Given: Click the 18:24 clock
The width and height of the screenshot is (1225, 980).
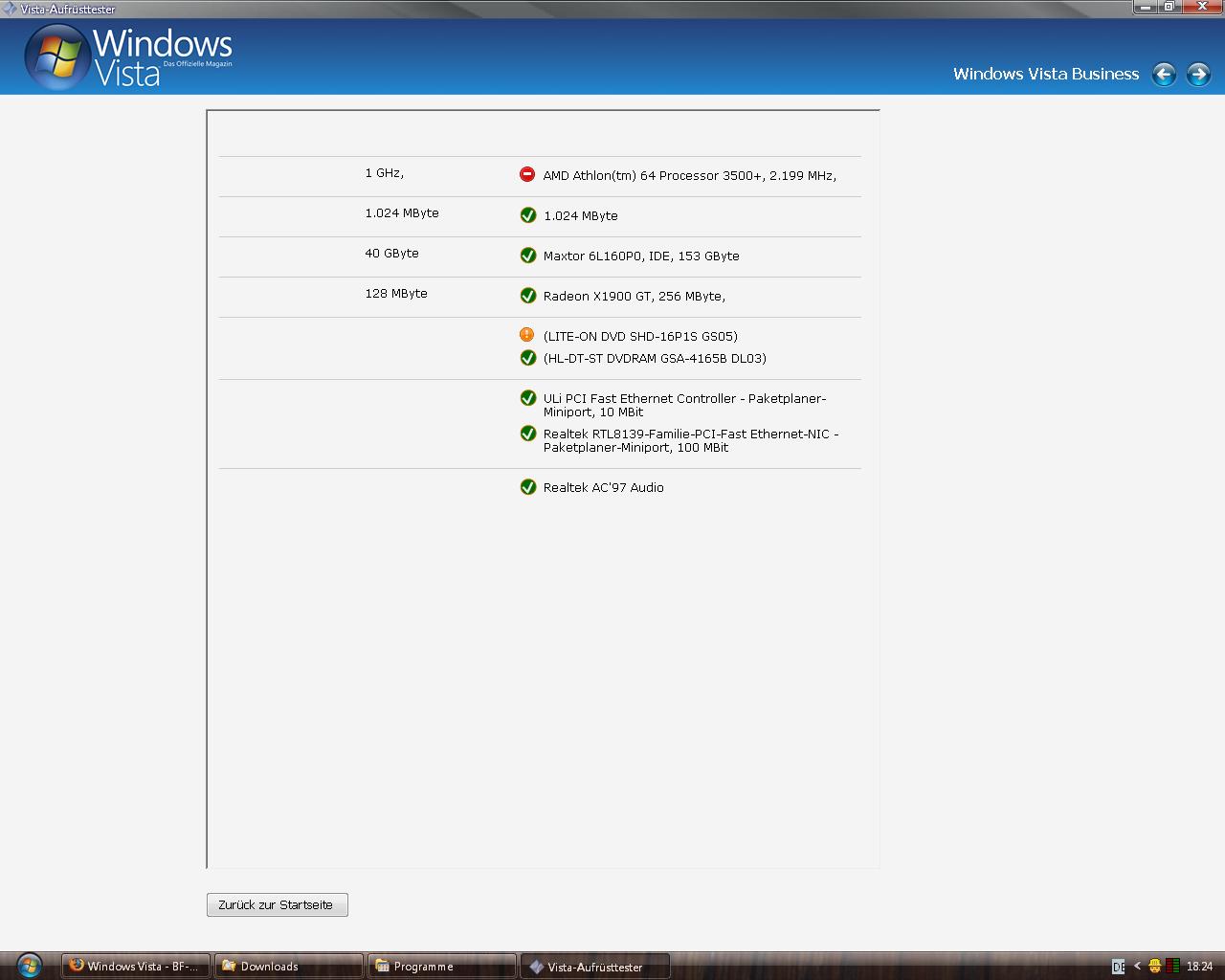Looking at the screenshot, I should point(1199,967).
